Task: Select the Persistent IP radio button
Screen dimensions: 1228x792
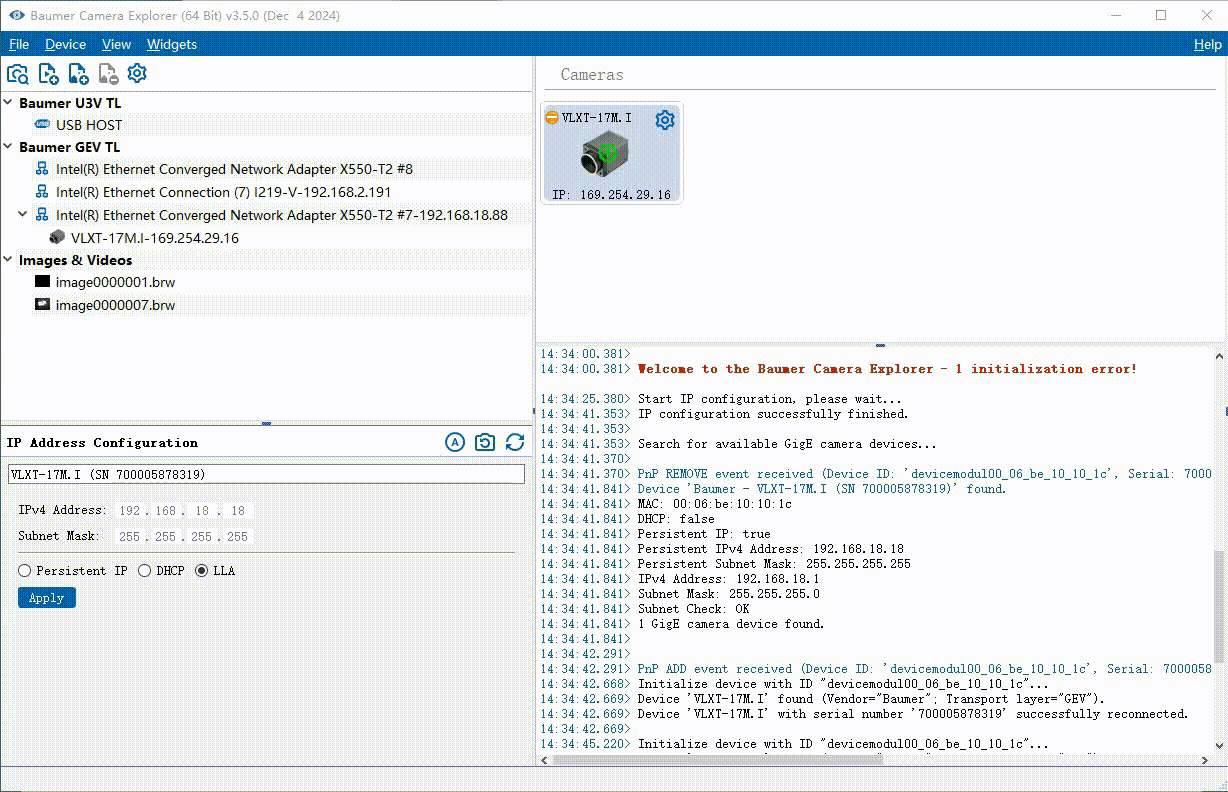Action: tap(24, 571)
